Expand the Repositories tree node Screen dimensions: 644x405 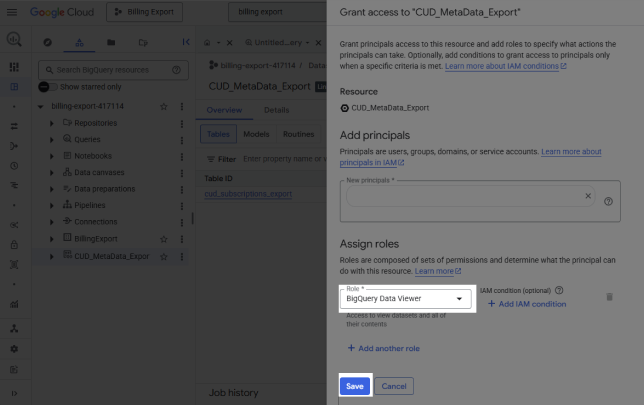point(52,122)
